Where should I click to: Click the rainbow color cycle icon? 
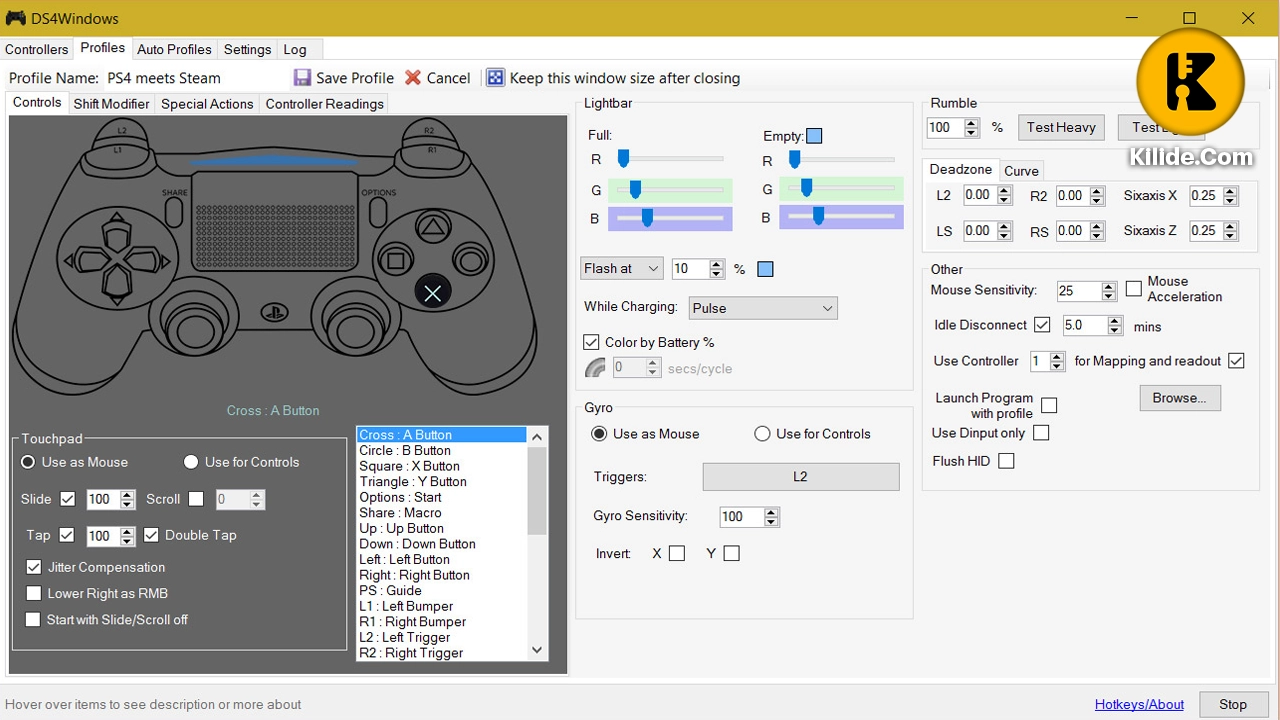tap(595, 368)
